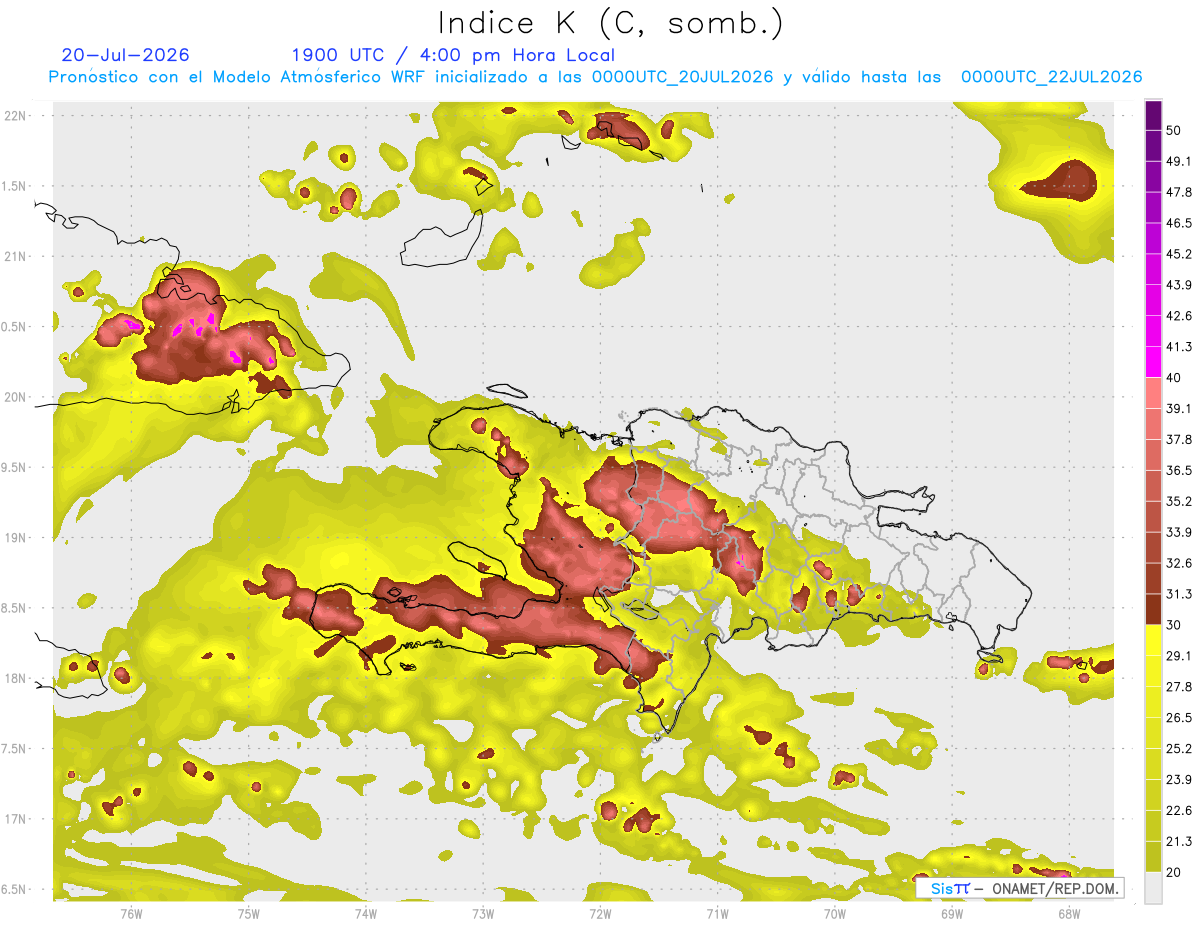Click the colorbar label '32.6'
The width and height of the screenshot is (1200, 927).
1179,563
